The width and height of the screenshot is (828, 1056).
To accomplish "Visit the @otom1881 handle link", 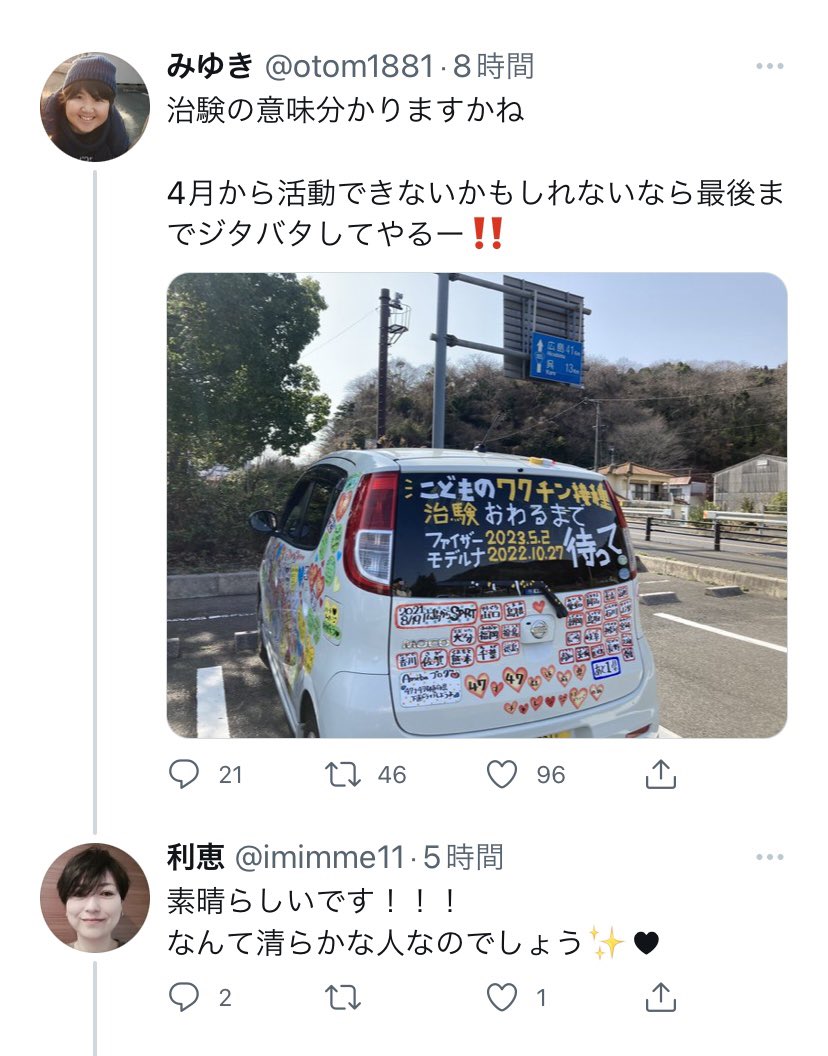I will coord(349,66).
